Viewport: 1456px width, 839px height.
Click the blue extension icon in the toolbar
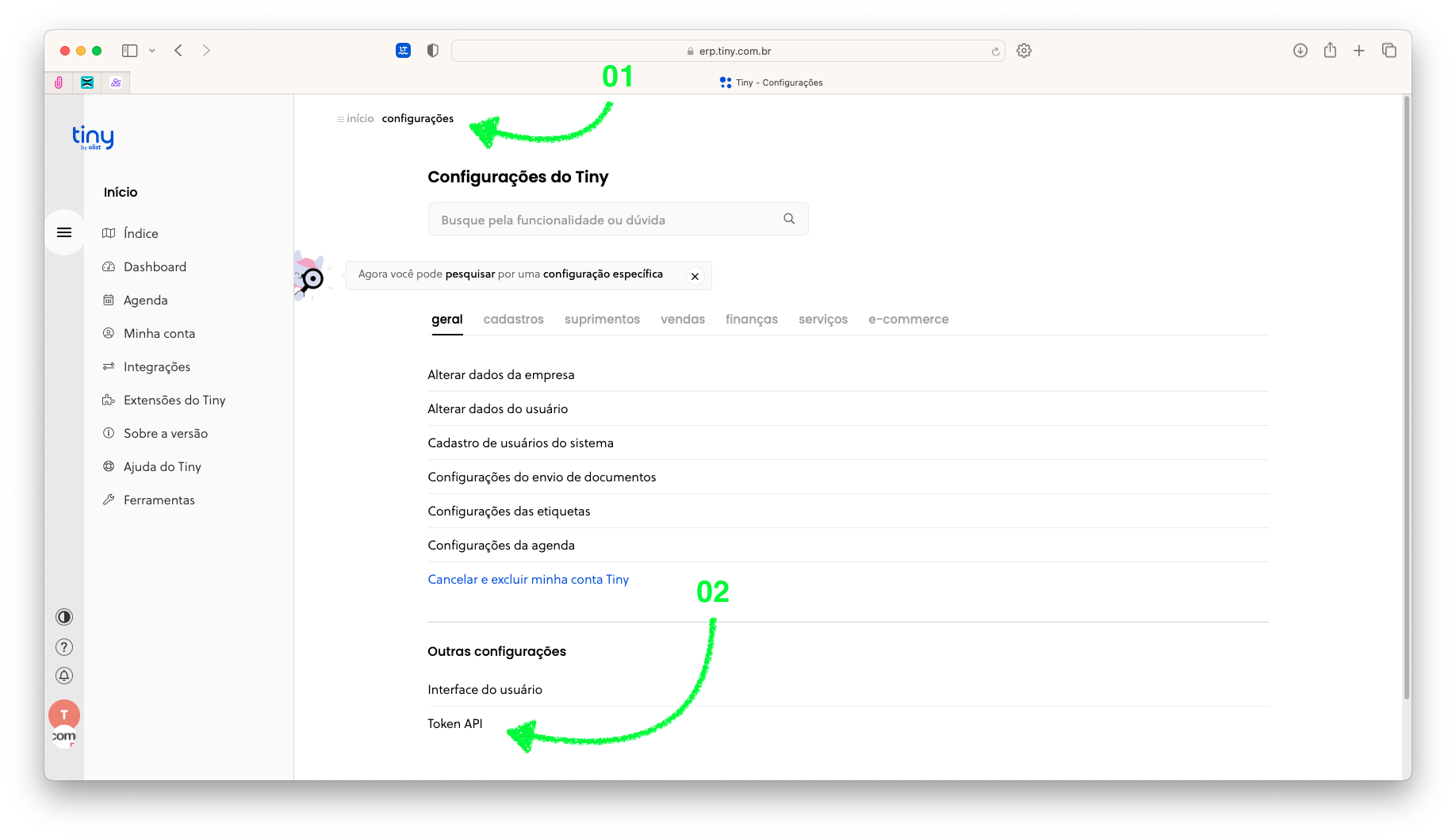403,51
